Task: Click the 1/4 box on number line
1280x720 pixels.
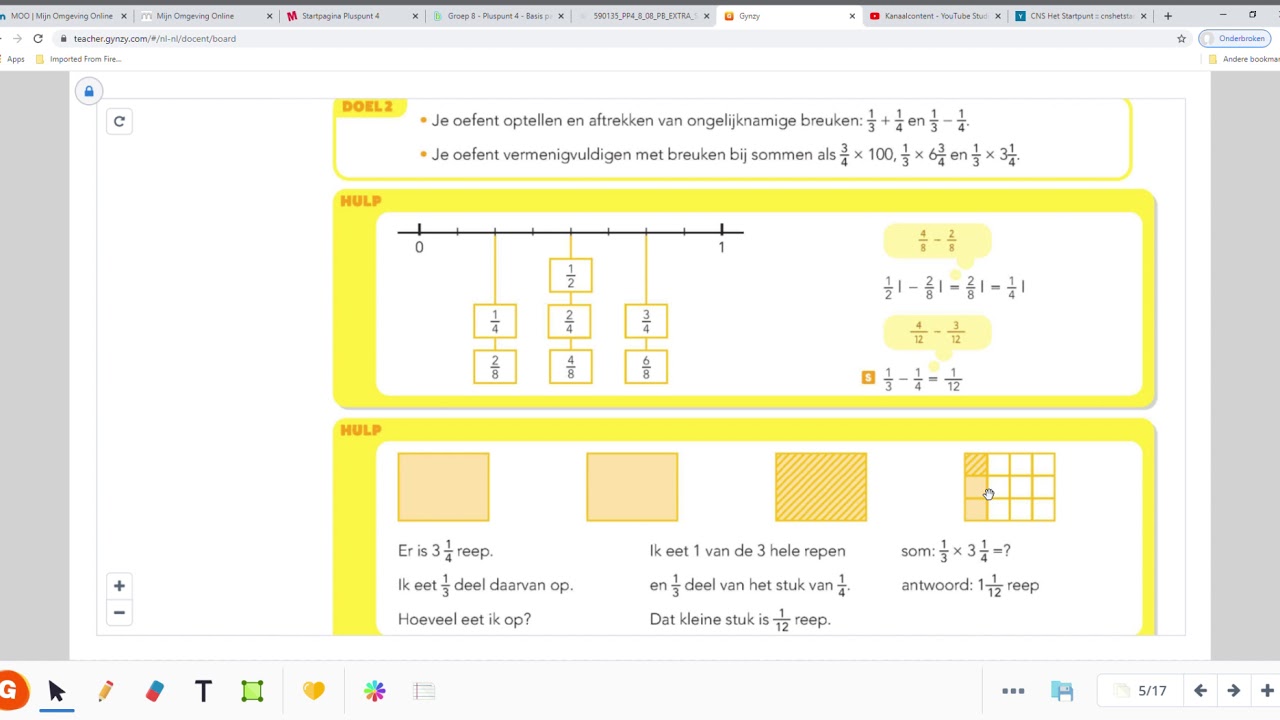Action: pos(495,321)
